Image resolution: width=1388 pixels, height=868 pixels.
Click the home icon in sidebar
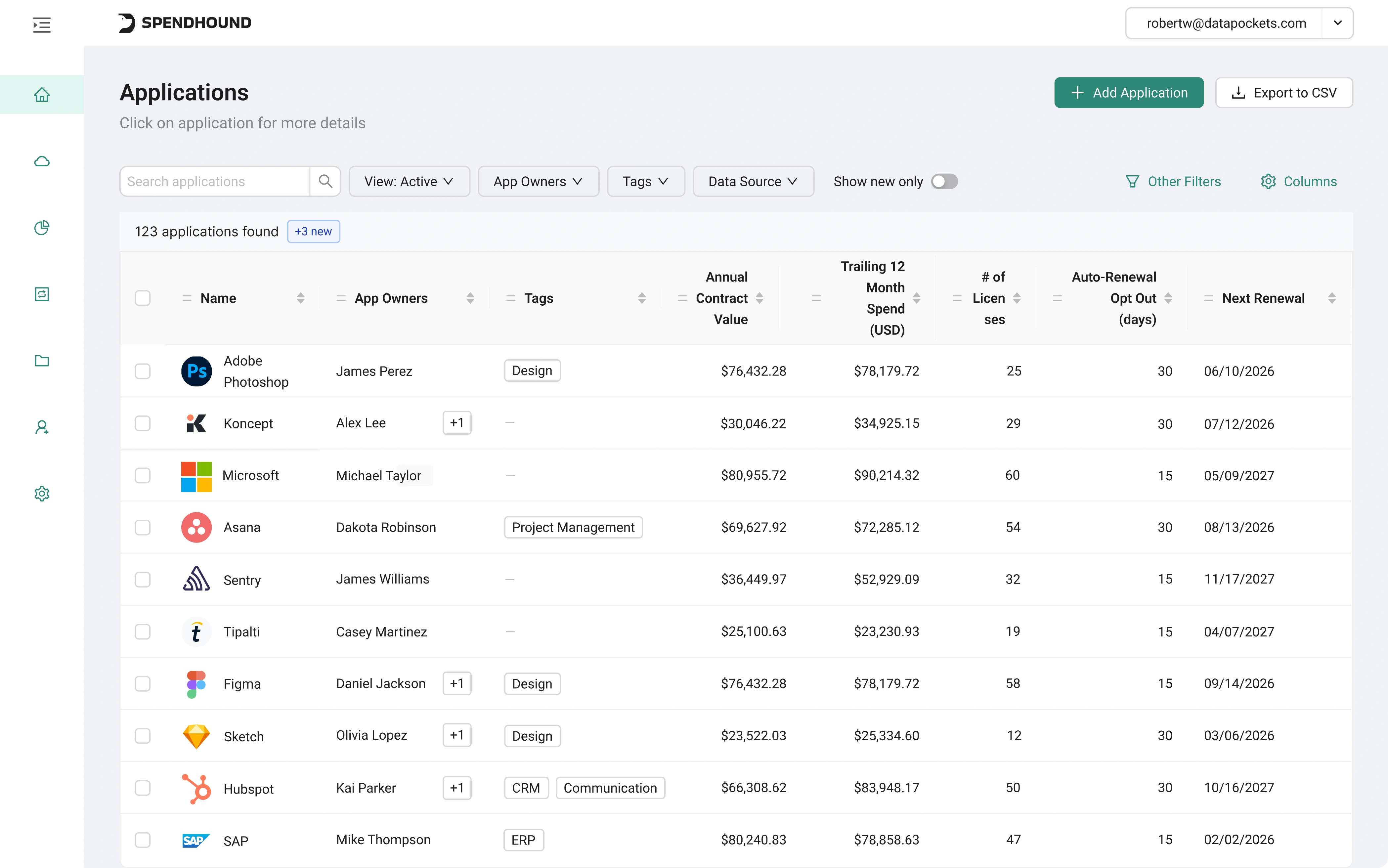click(41, 94)
